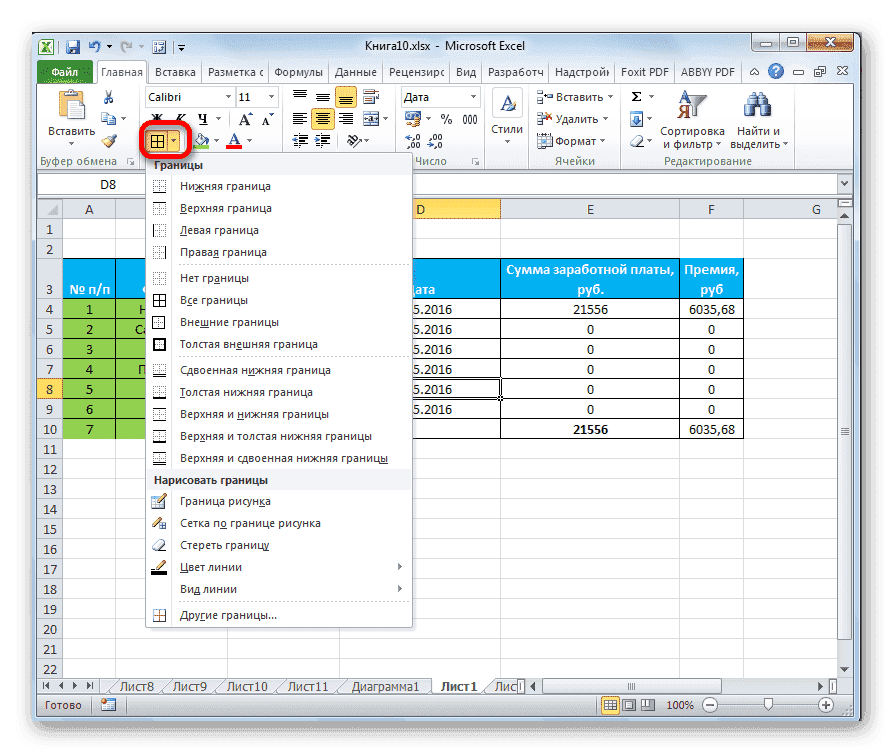Click the Формат button in Ячейки group
This screenshot has width=894, height=753.
point(570,140)
